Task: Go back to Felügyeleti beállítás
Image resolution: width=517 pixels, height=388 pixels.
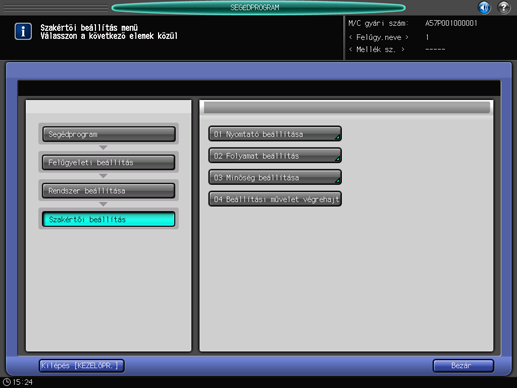Action: tap(109, 162)
